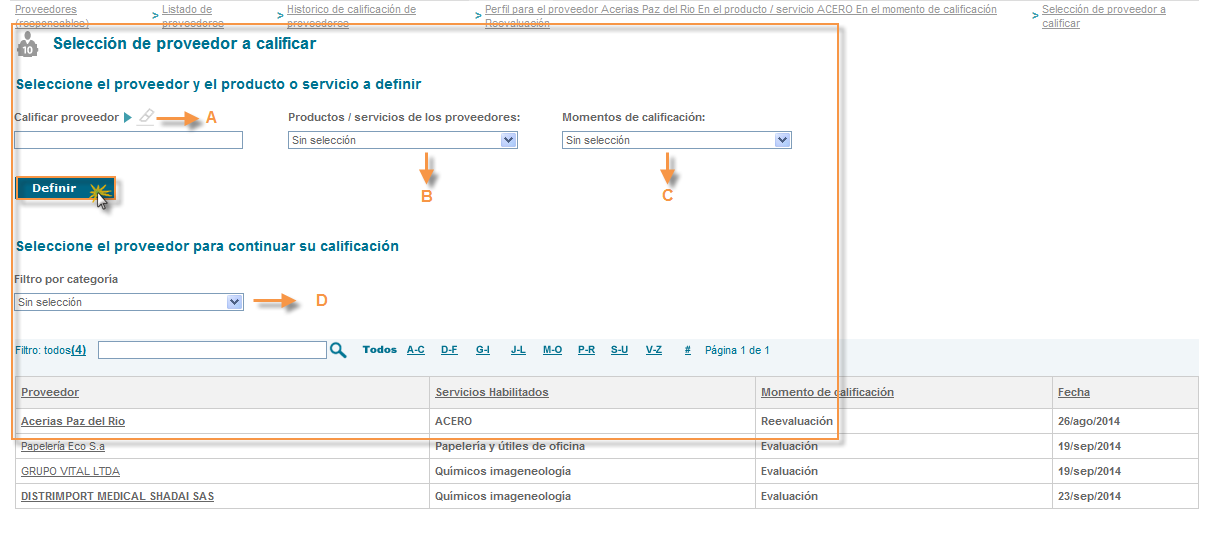Type in the Calificar proveedor text field
Image resolution: width=1207 pixels, height=552 pixels.
point(128,141)
